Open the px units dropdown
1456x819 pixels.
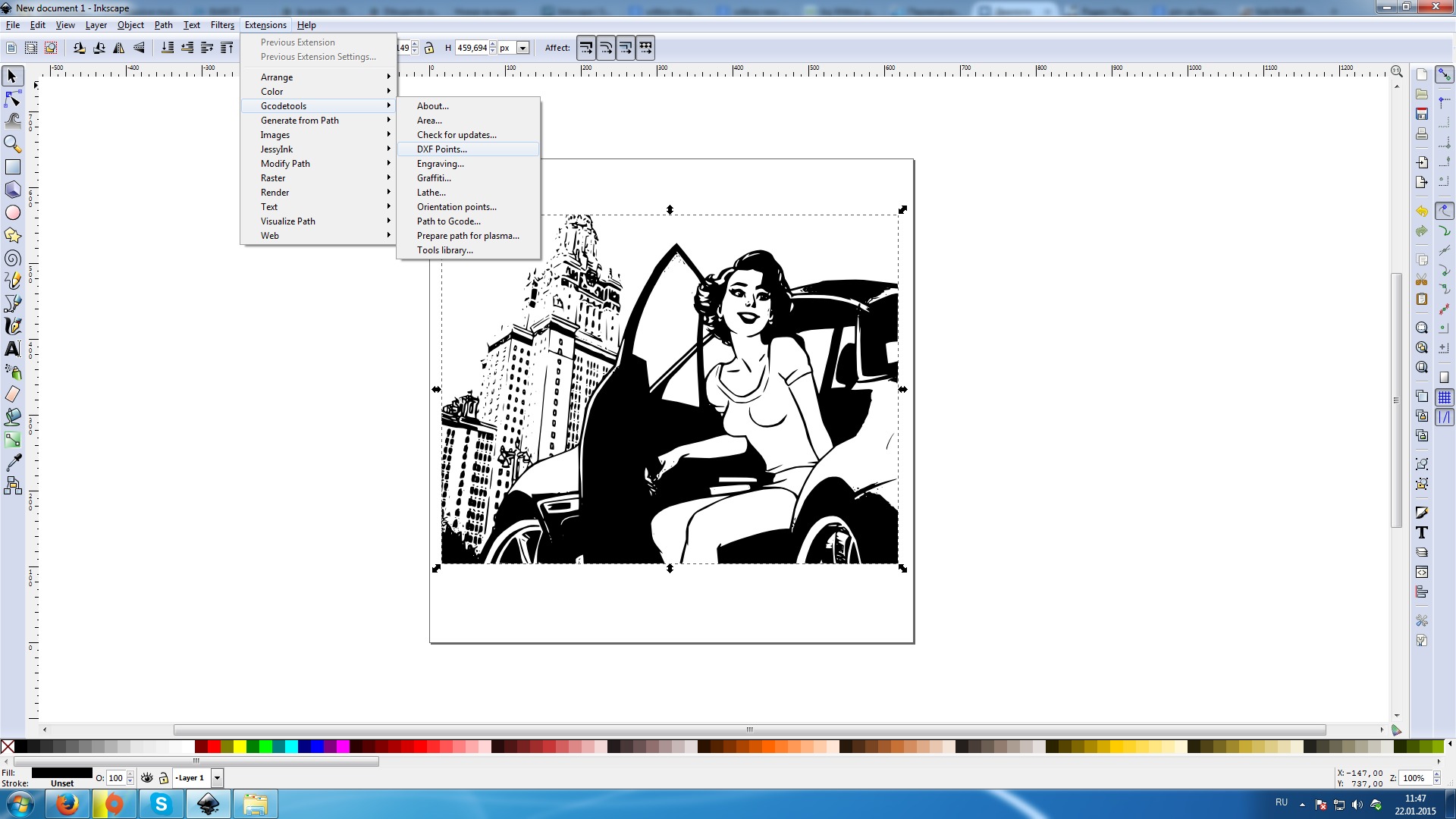[x=522, y=48]
